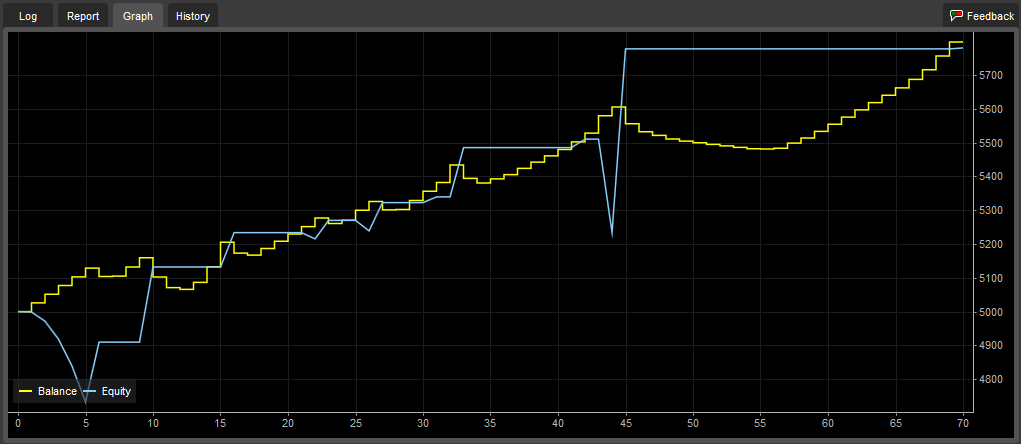Open the History tab
Viewport: 1021px width, 444px height.
click(193, 16)
